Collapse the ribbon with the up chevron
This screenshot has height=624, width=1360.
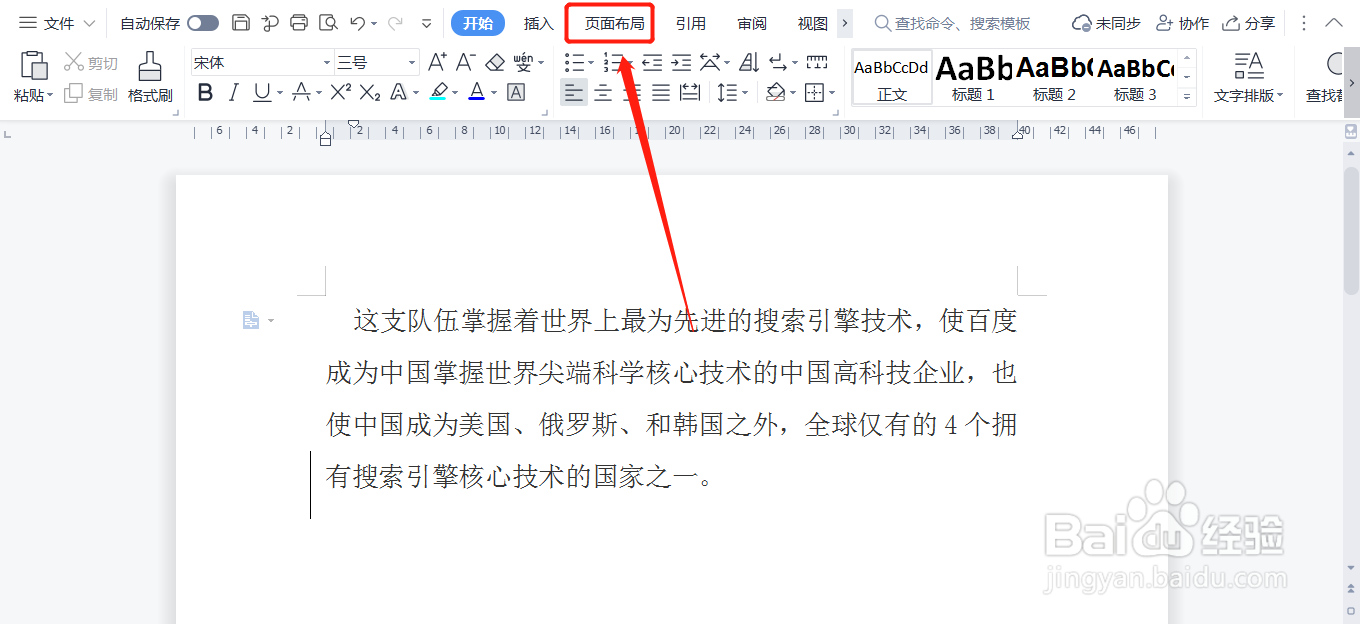click(1334, 23)
